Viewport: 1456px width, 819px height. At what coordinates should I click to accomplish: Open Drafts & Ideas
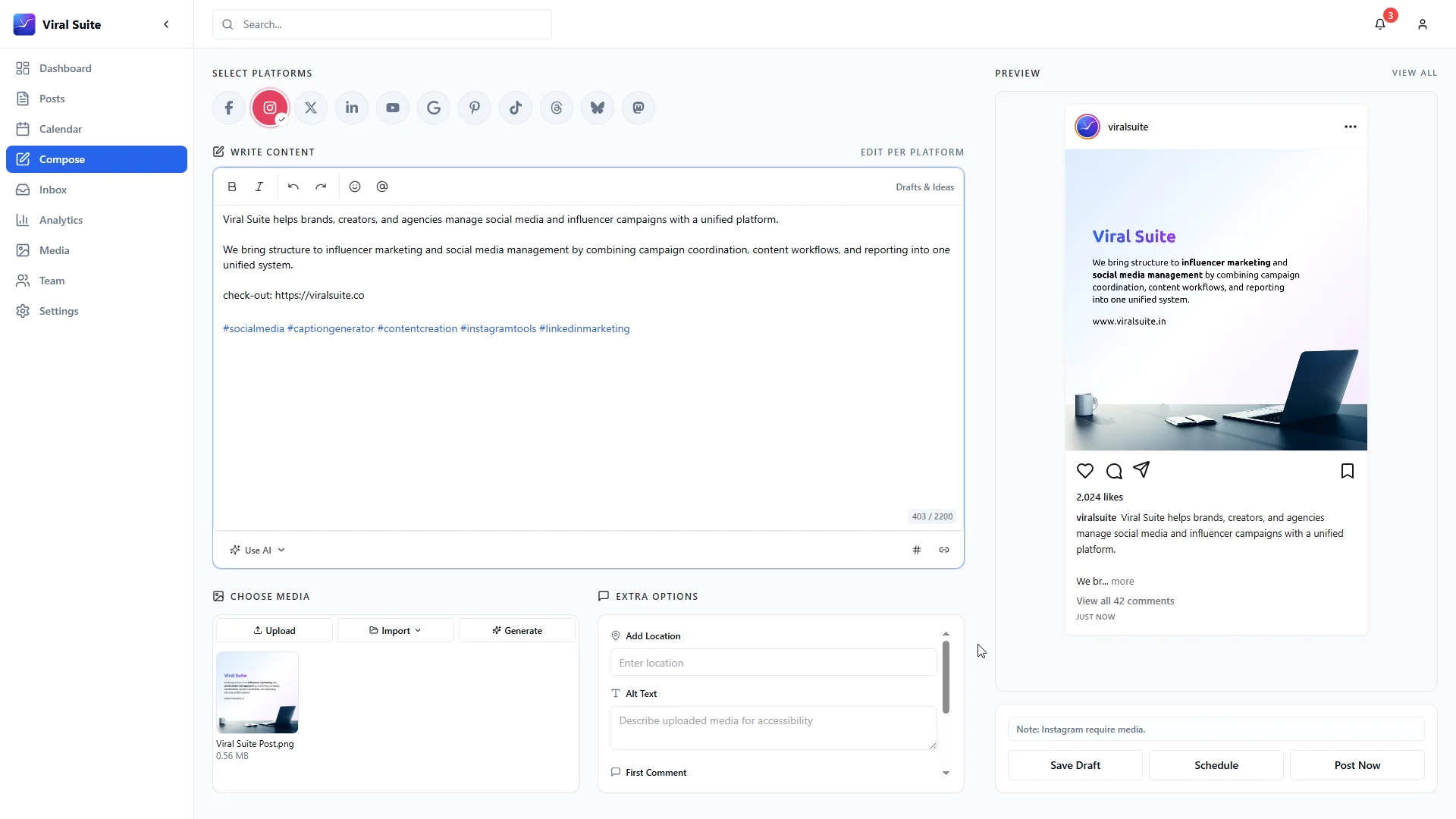[x=924, y=187]
